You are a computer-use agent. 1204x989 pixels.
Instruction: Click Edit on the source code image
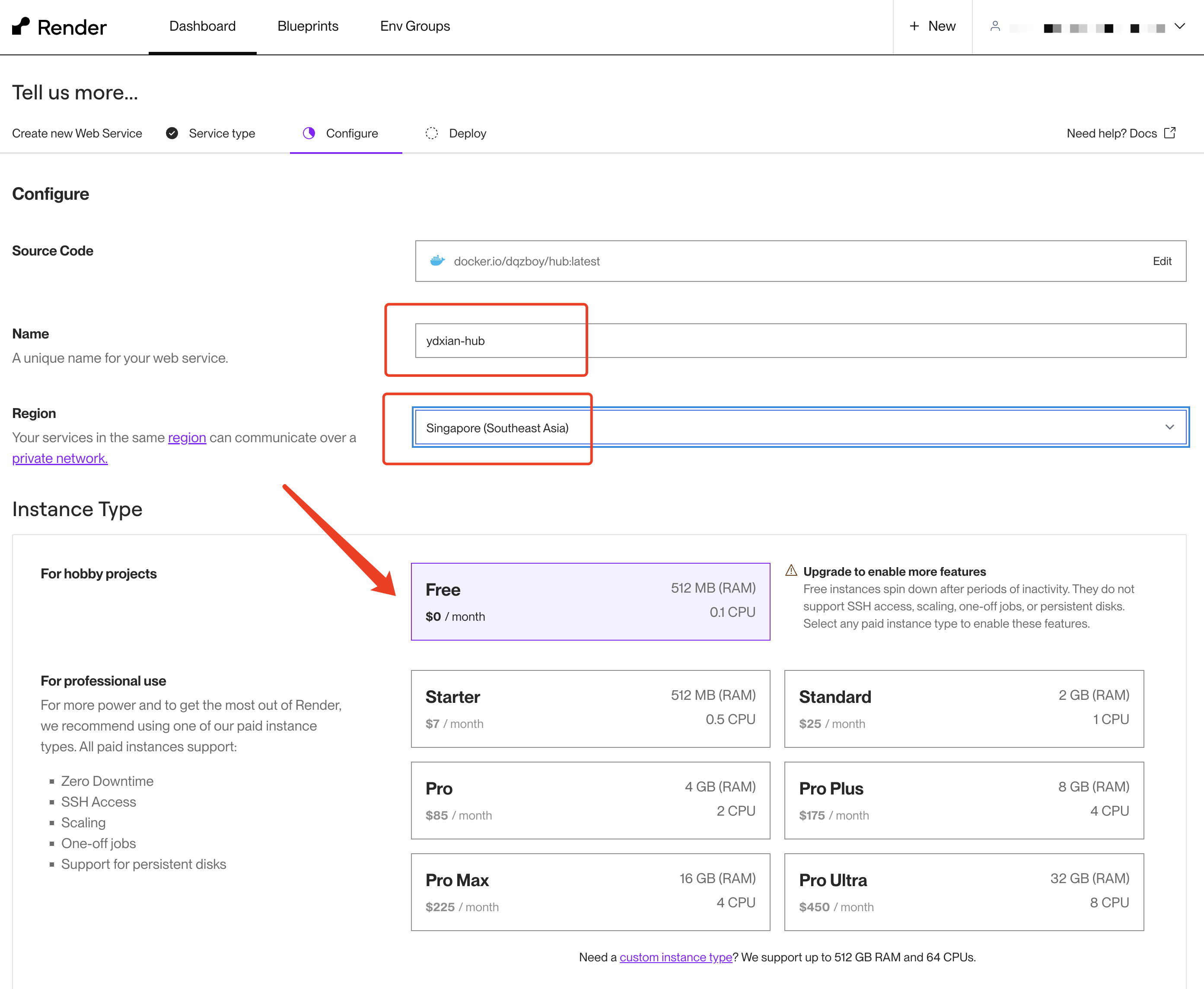1162,261
